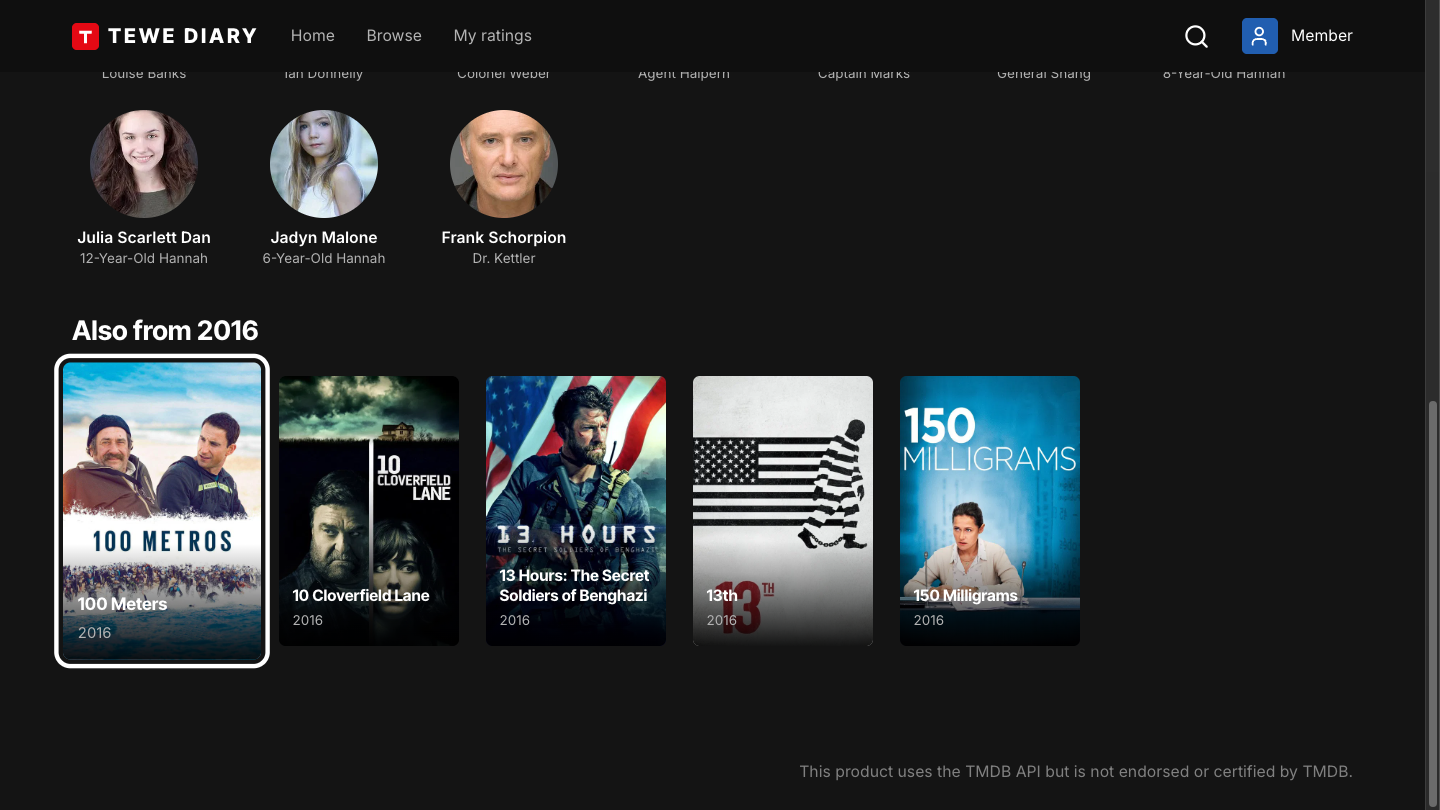Screen dimensions: 1440x810
Task: Click the Member account label
Action: [x=1322, y=36]
